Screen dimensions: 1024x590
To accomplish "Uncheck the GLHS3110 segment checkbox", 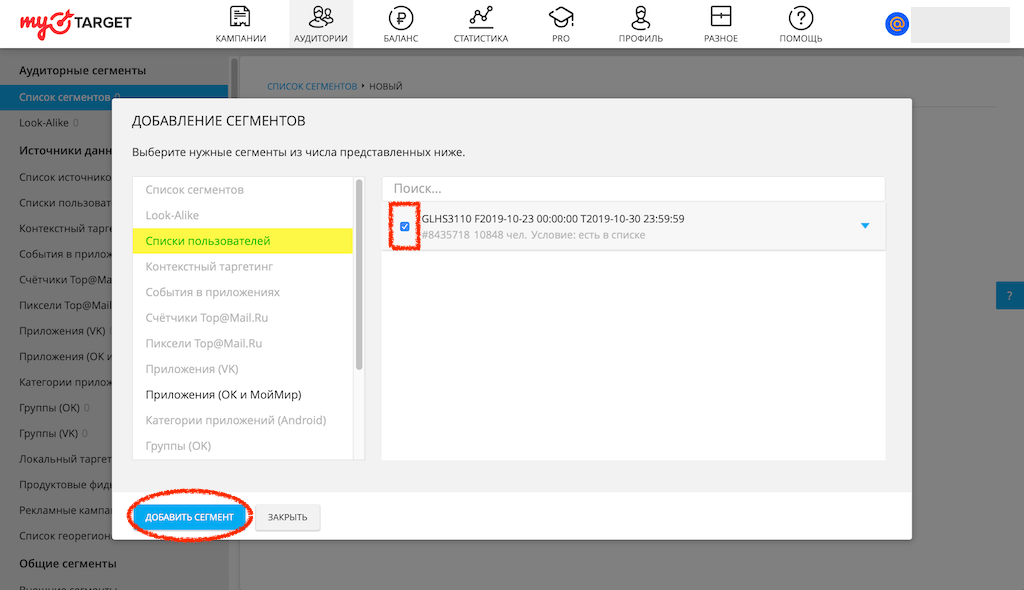I will pyautogui.click(x=405, y=227).
